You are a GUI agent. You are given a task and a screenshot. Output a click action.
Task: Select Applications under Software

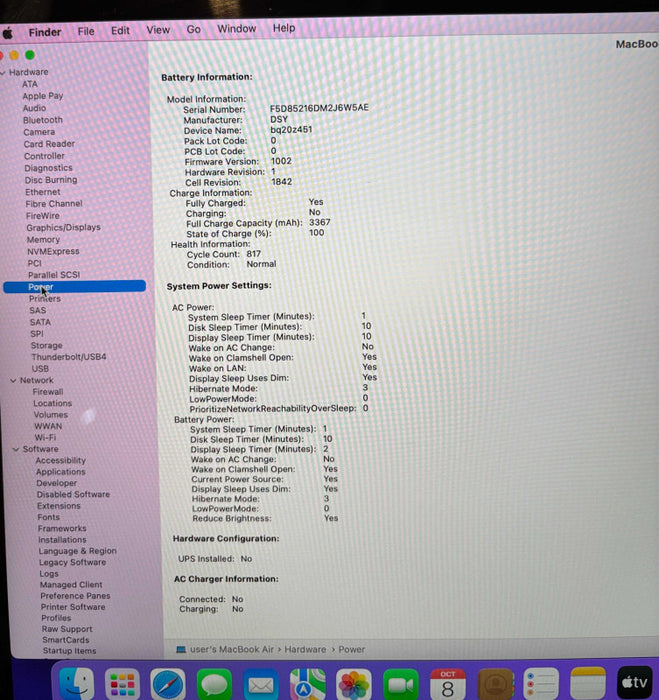pyautogui.click(x=61, y=472)
